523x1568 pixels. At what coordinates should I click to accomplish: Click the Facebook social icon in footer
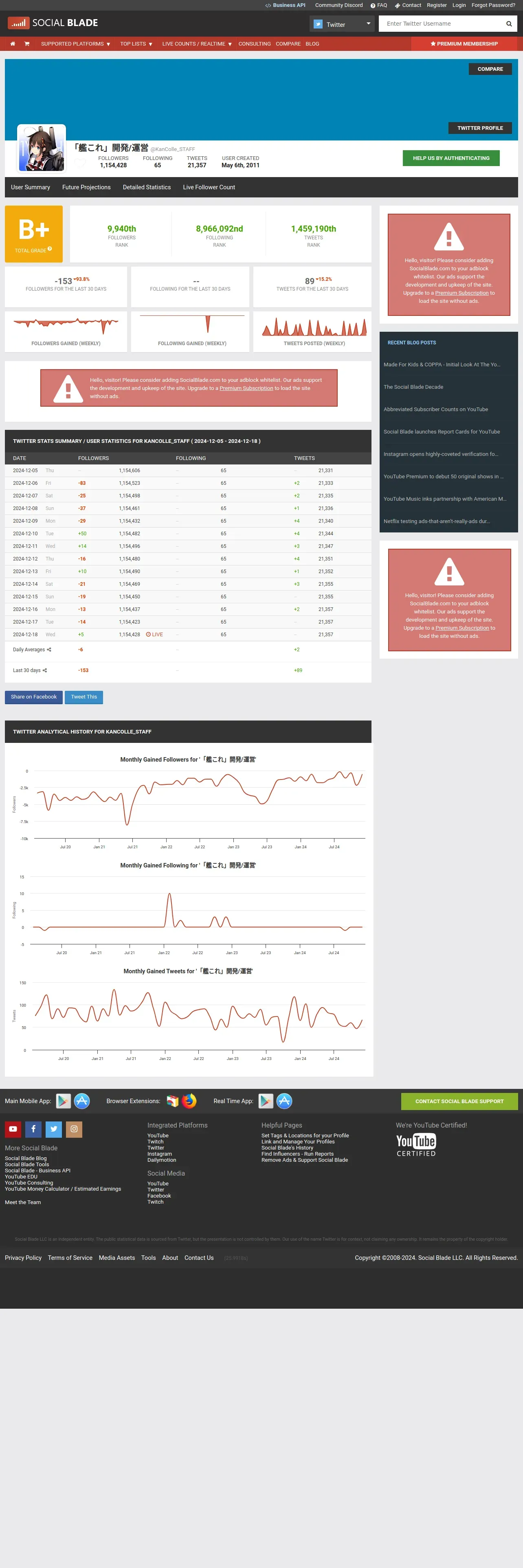point(33,1129)
